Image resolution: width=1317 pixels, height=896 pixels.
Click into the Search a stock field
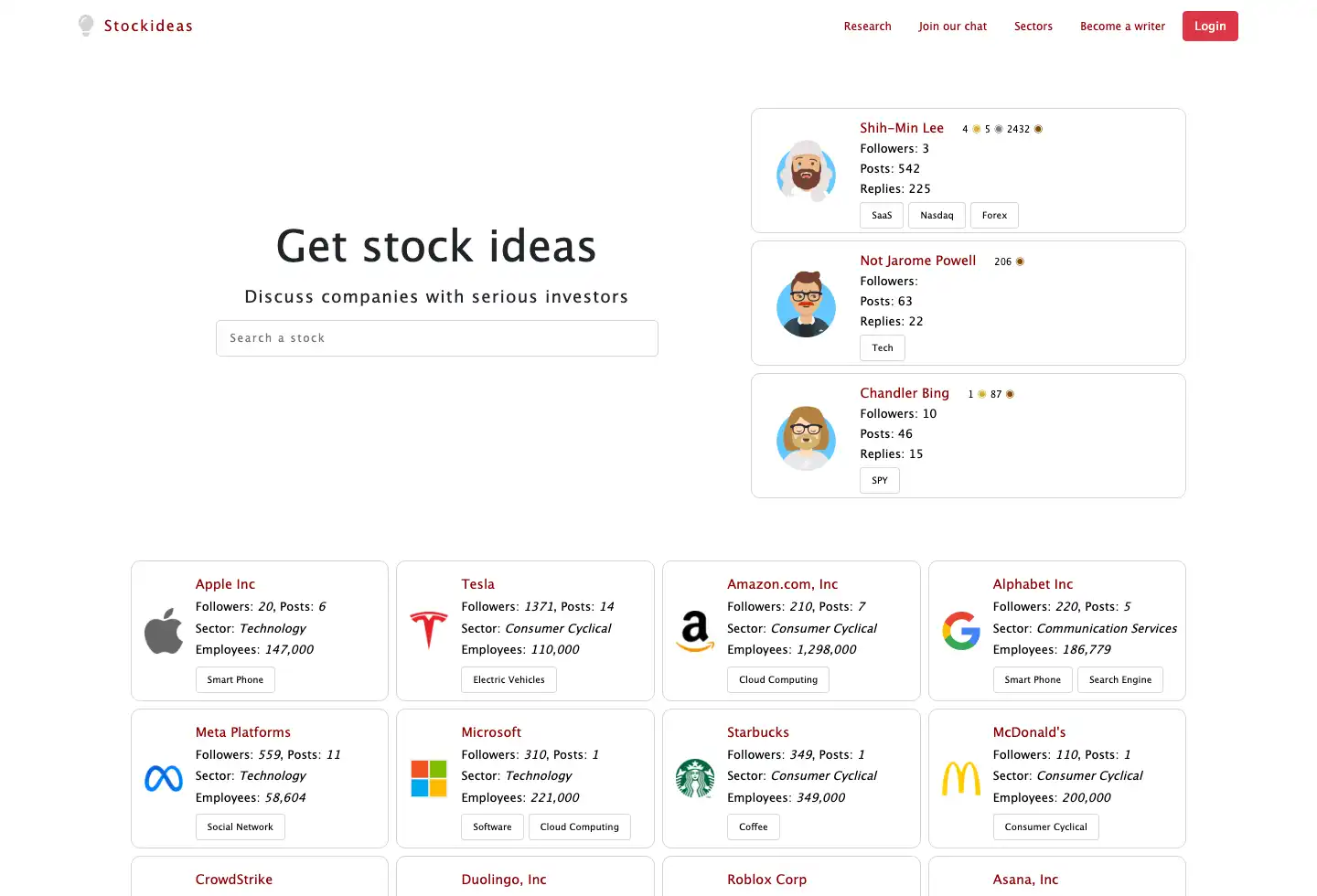pyautogui.click(x=437, y=338)
